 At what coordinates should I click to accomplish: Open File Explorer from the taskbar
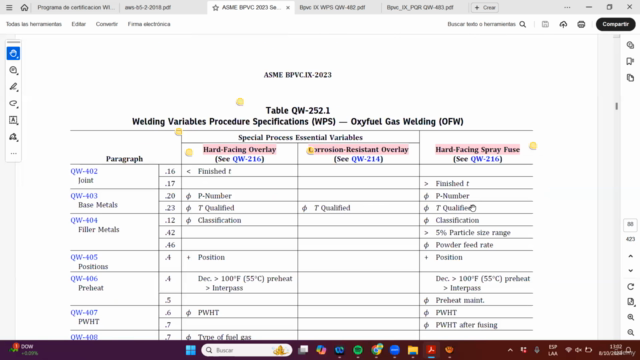413,350
